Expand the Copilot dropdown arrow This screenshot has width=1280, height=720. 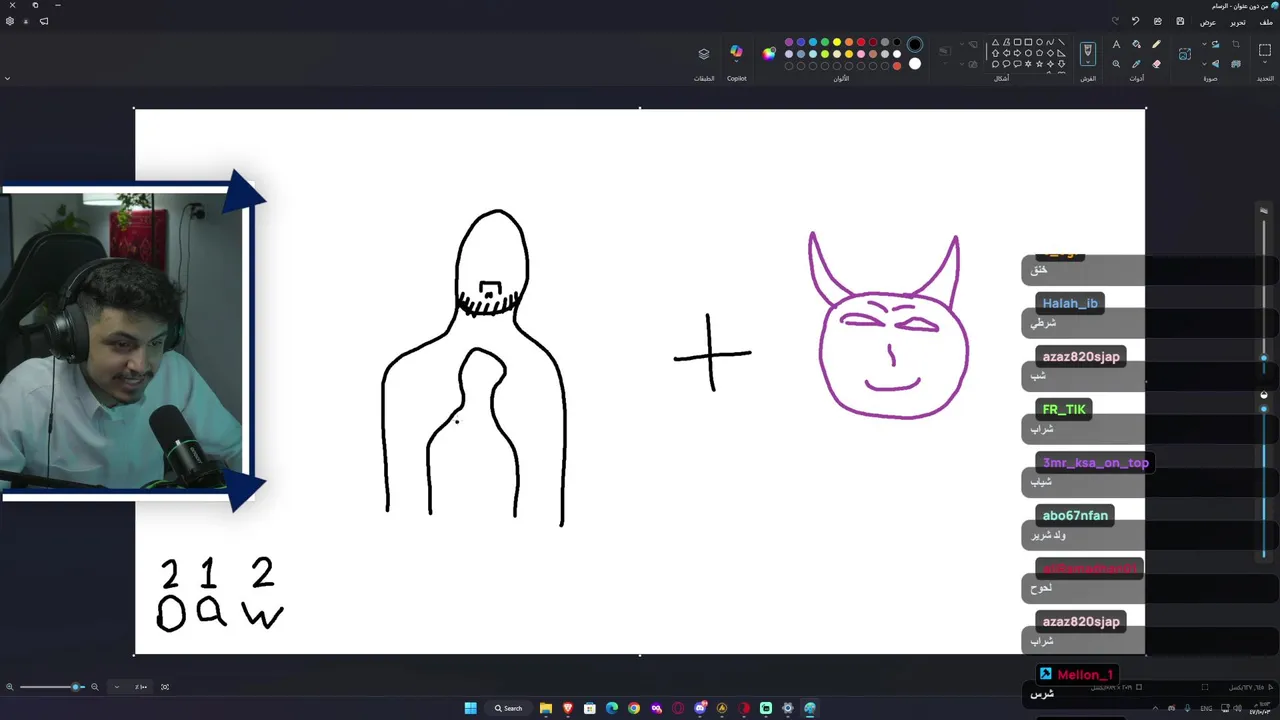pos(736,61)
